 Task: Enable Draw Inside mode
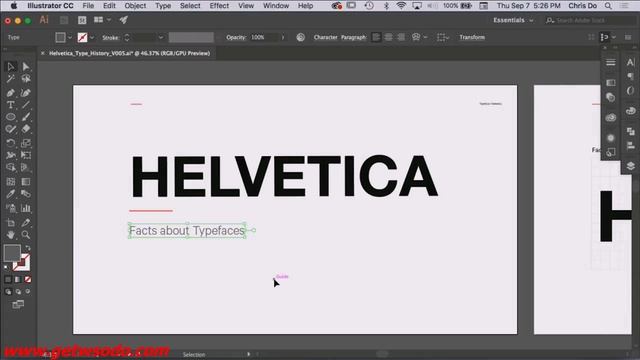[28, 291]
